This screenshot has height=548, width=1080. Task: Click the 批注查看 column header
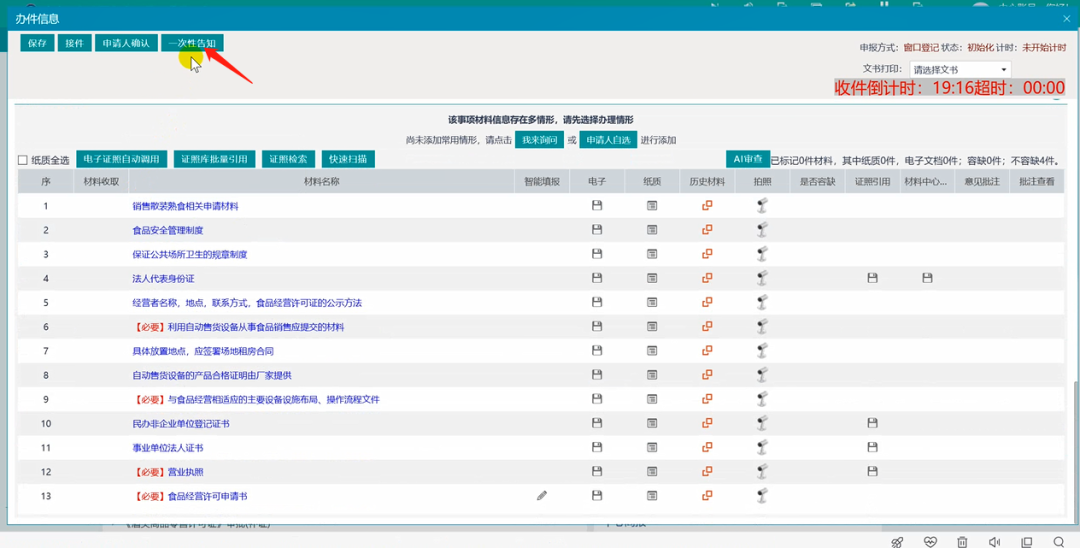pyautogui.click(x=1037, y=182)
